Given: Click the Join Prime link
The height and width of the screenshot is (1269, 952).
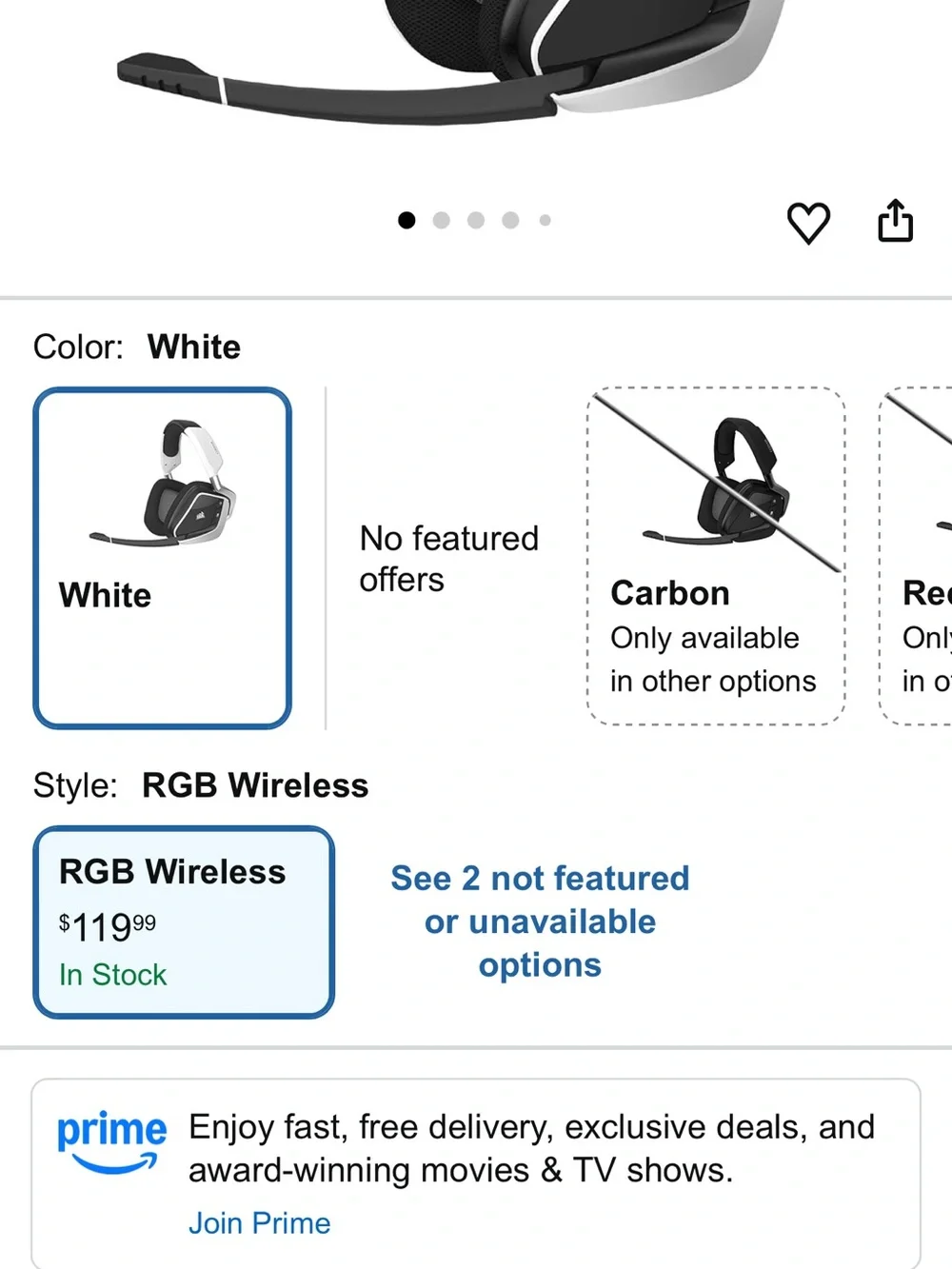Looking at the screenshot, I should tap(259, 1222).
